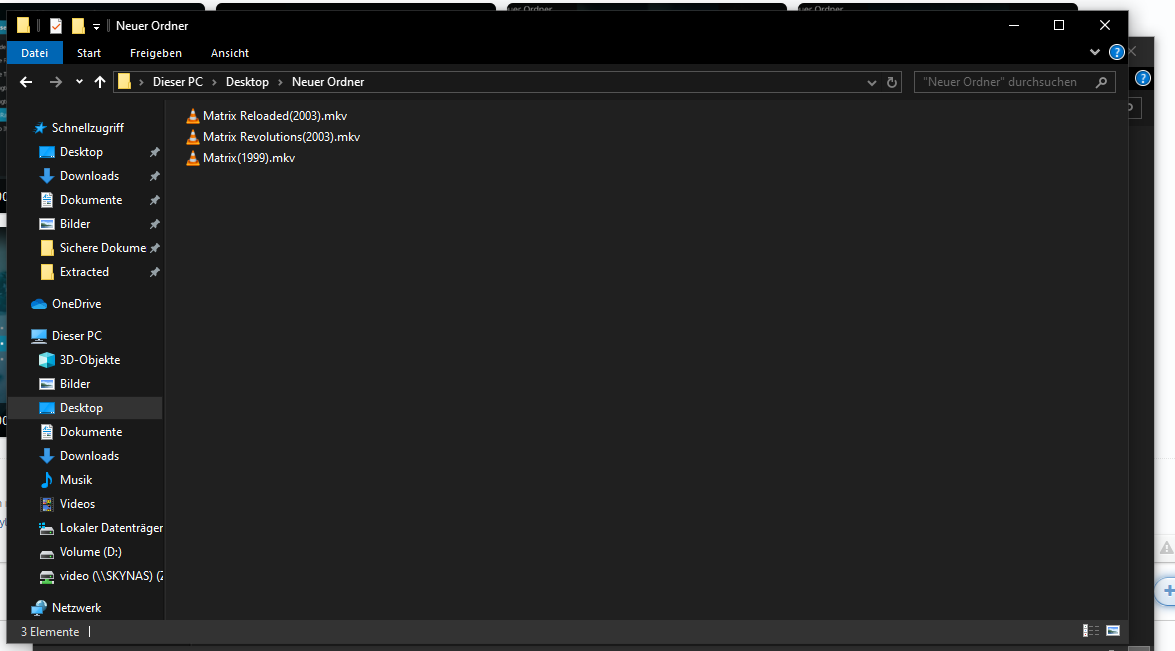
Task: Open the 3D-Objekte cube icon
Action: pyautogui.click(x=46, y=360)
